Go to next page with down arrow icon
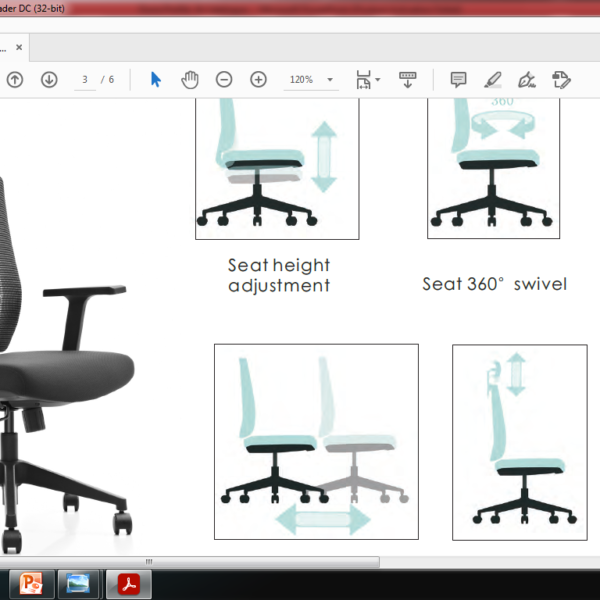Screen dimensions: 600x600 [49, 80]
